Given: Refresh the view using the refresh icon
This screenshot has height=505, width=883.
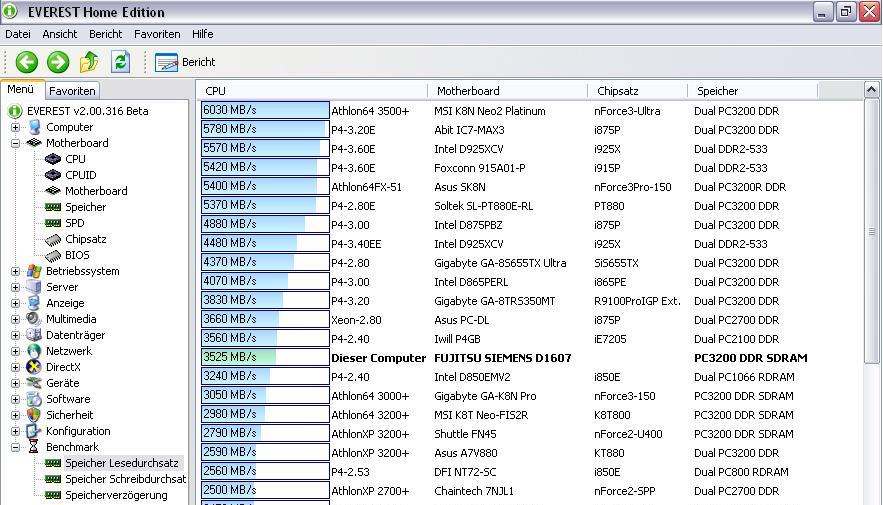Looking at the screenshot, I should pyautogui.click(x=121, y=62).
